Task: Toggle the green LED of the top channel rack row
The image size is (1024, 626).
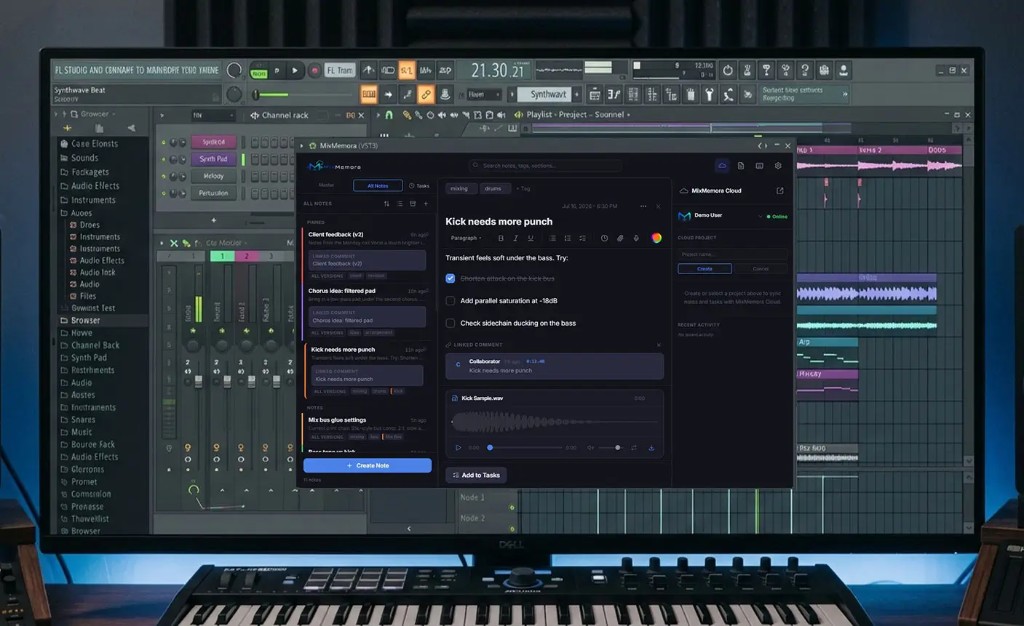Action: (164, 142)
